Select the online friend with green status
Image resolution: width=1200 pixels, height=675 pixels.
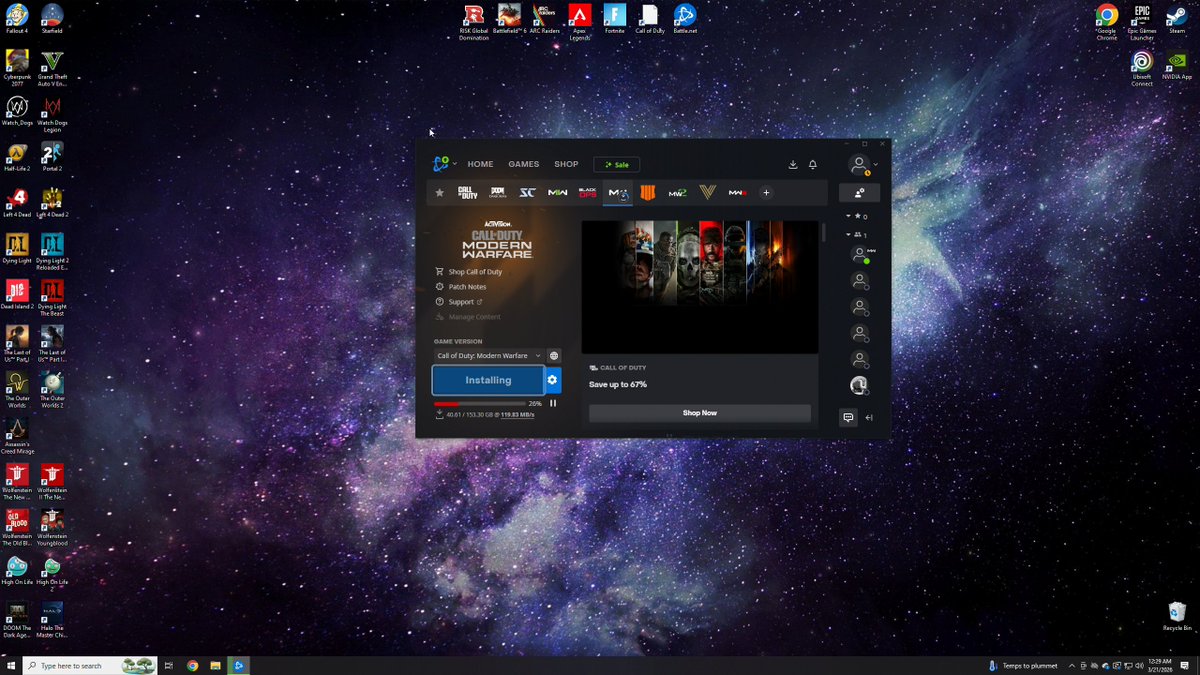(x=860, y=255)
